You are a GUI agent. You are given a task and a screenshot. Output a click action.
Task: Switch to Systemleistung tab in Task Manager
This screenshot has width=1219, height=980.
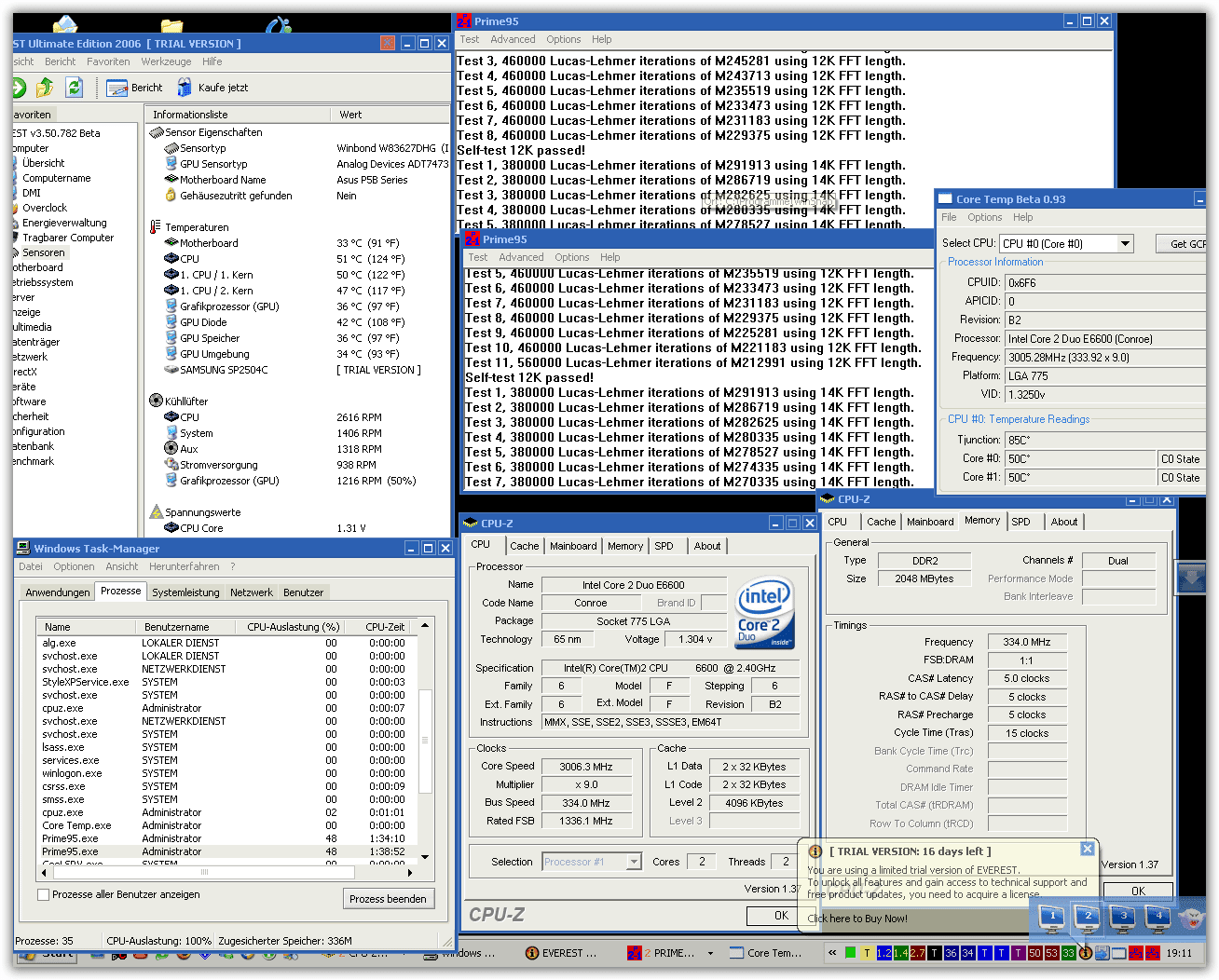[x=185, y=592]
